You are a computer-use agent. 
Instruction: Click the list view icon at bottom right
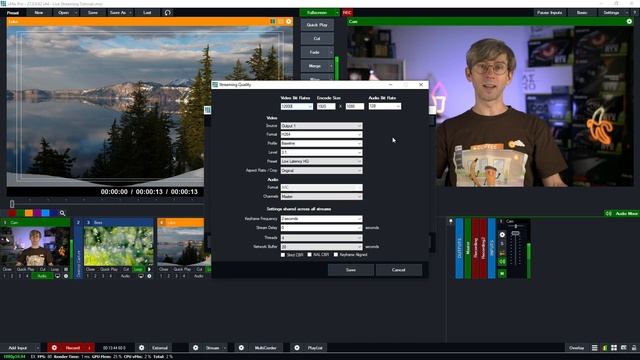[x=595, y=348]
